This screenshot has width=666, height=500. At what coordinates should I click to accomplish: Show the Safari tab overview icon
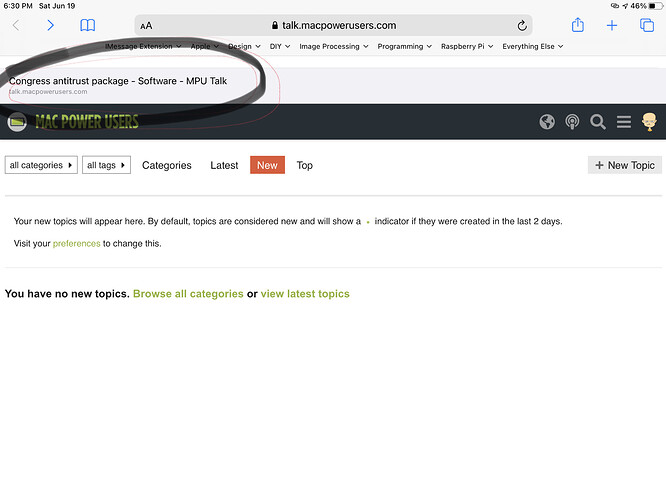646,25
